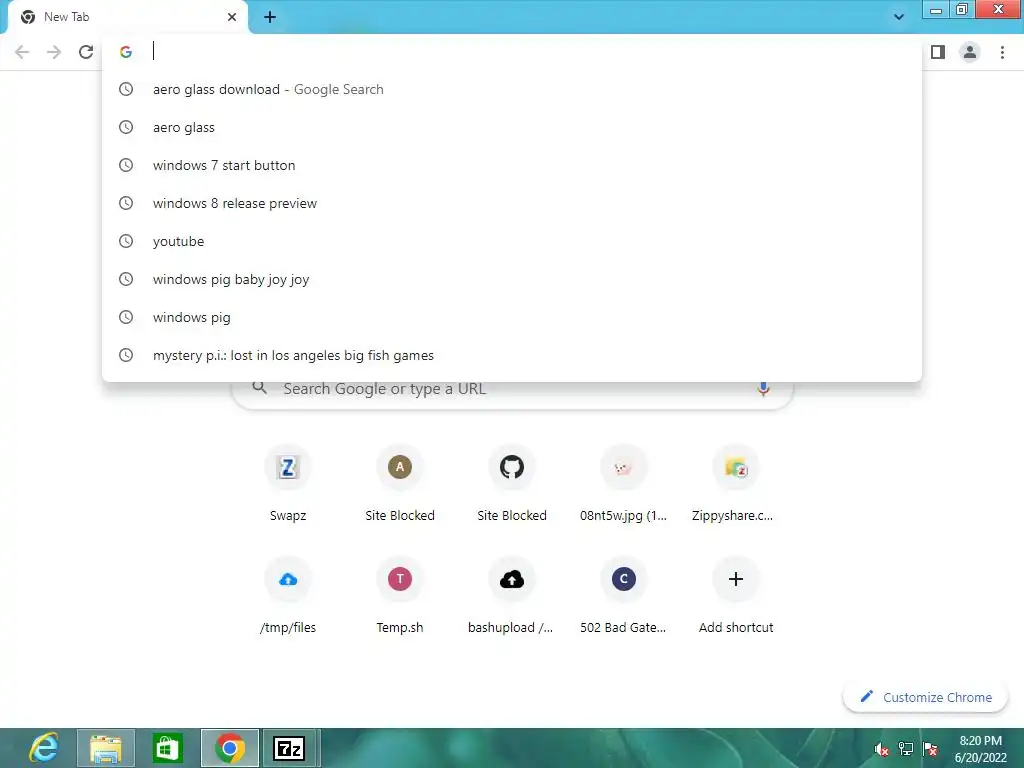Image resolution: width=1024 pixels, height=768 pixels.
Task: Expand the tab search chevron
Action: pos(899,17)
